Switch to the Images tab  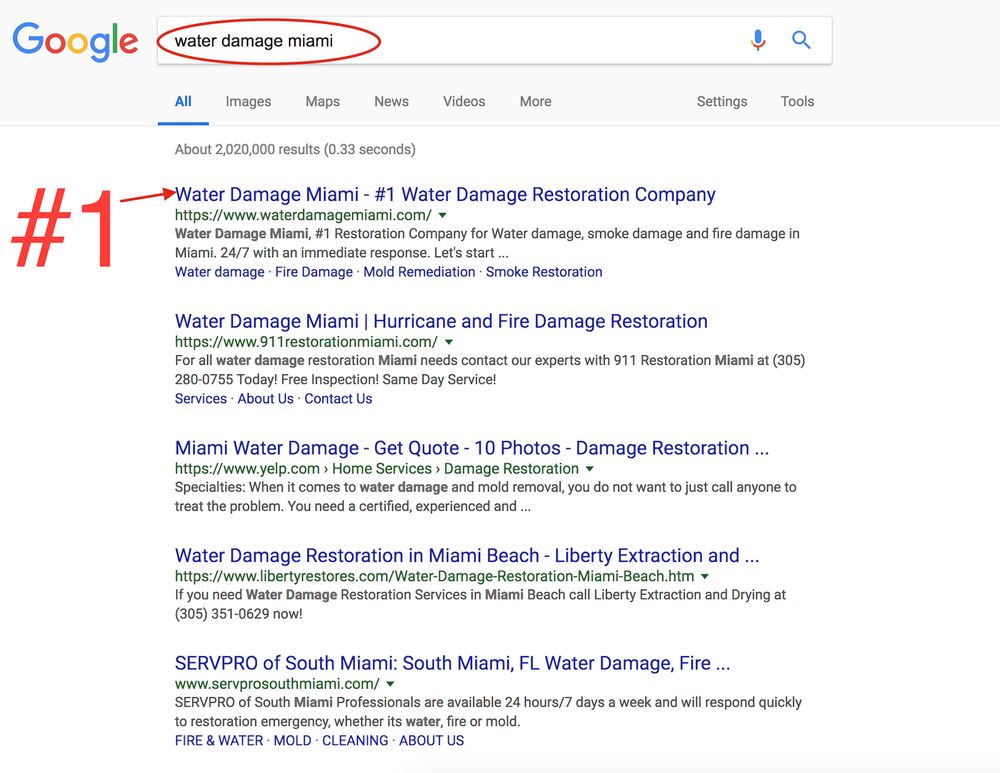click(248, 101)
